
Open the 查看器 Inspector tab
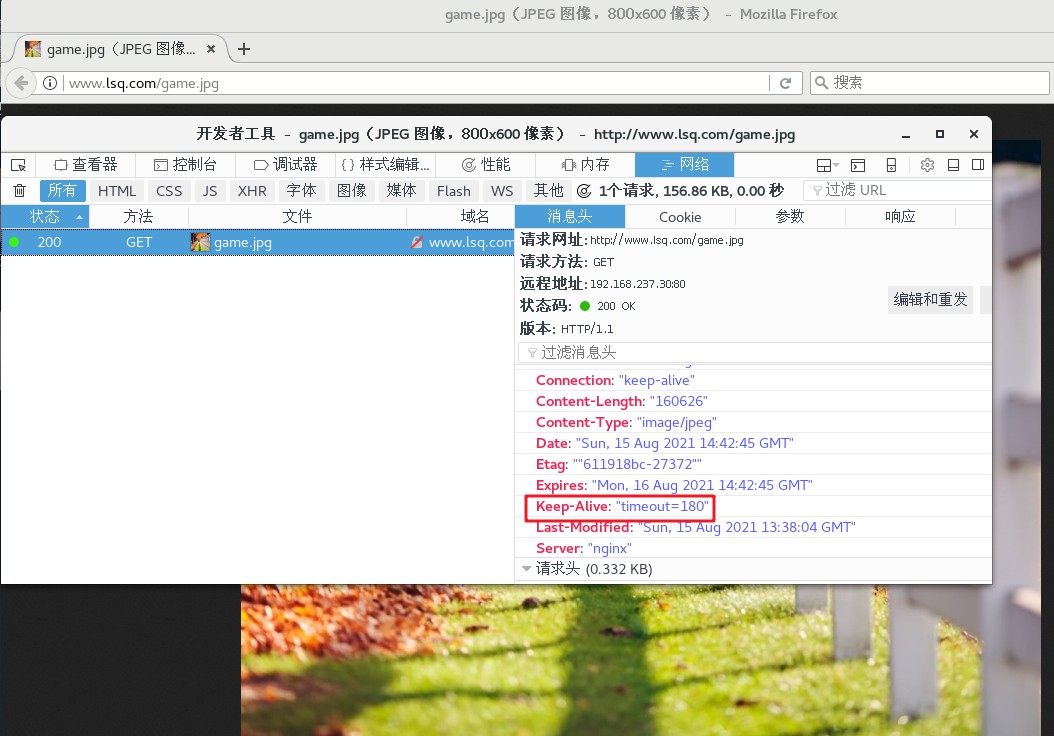(x=85, y=165)
